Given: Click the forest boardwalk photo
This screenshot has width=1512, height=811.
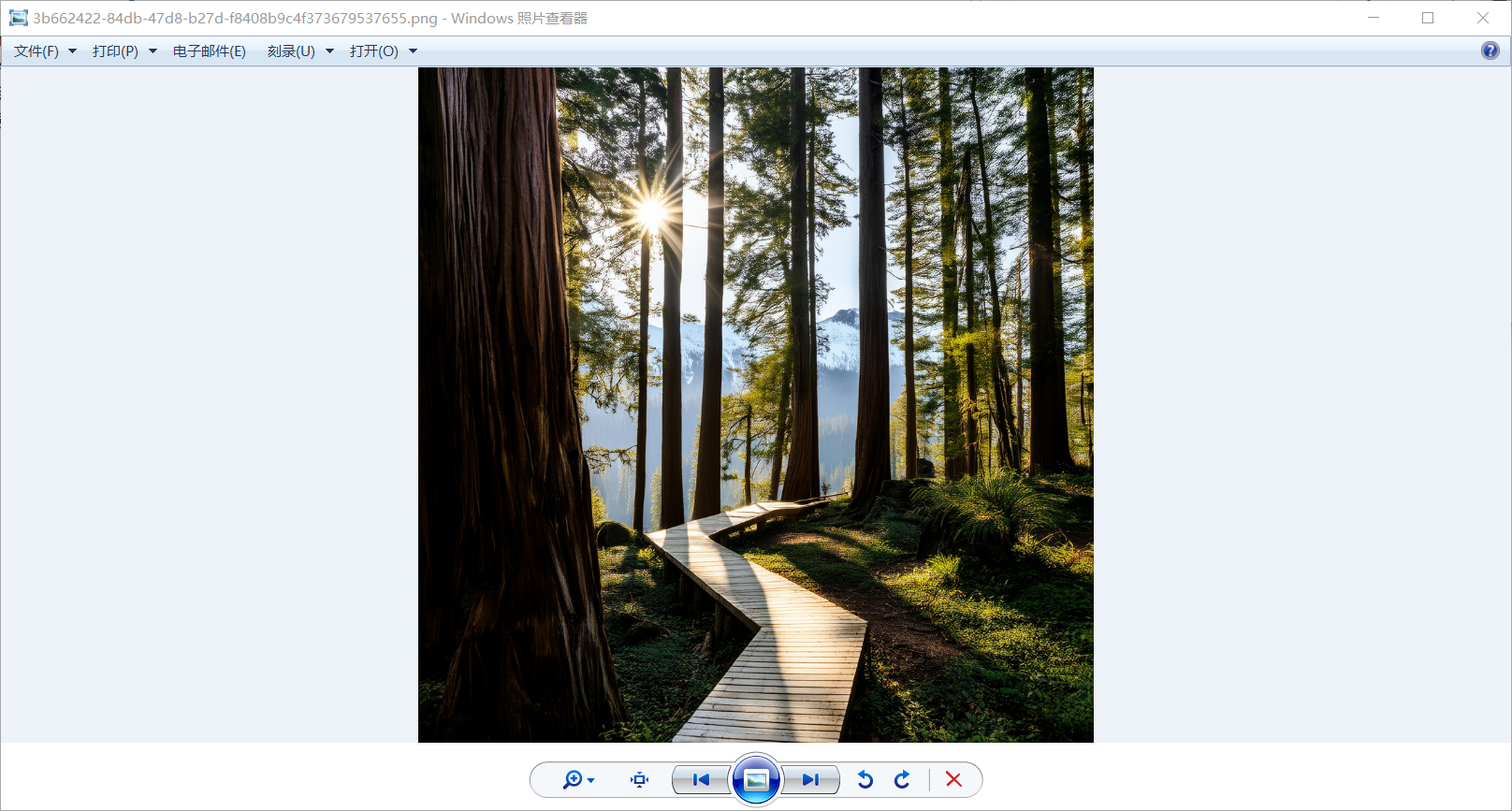Looking at the screenshot, I should tap(755, 404).
